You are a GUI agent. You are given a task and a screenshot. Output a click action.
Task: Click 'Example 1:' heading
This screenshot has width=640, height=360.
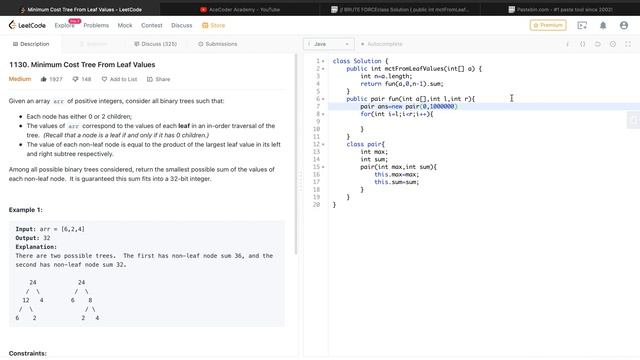26,210
